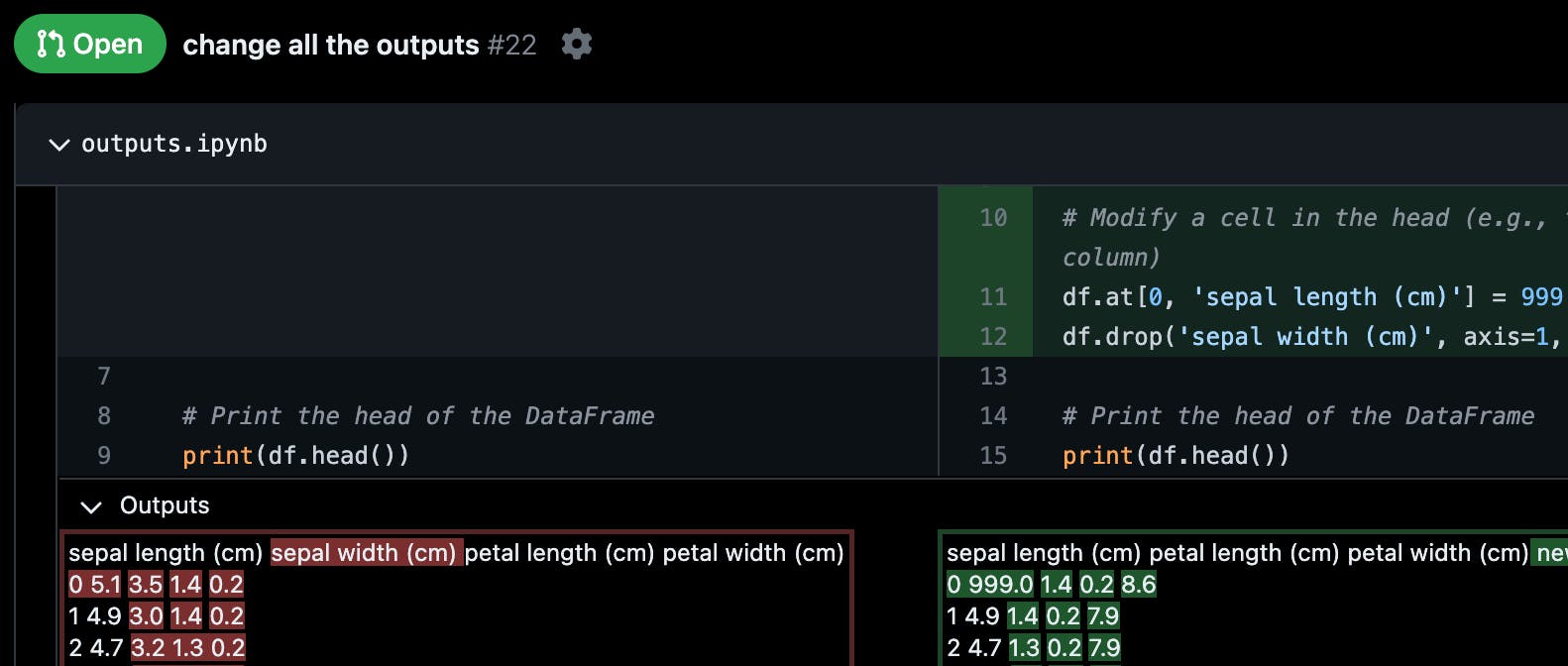The height and width of the screenshot is (666, 1568).
Task: Click the removed value 3.0 in old output row 1
Action: [x=146, y=616]
